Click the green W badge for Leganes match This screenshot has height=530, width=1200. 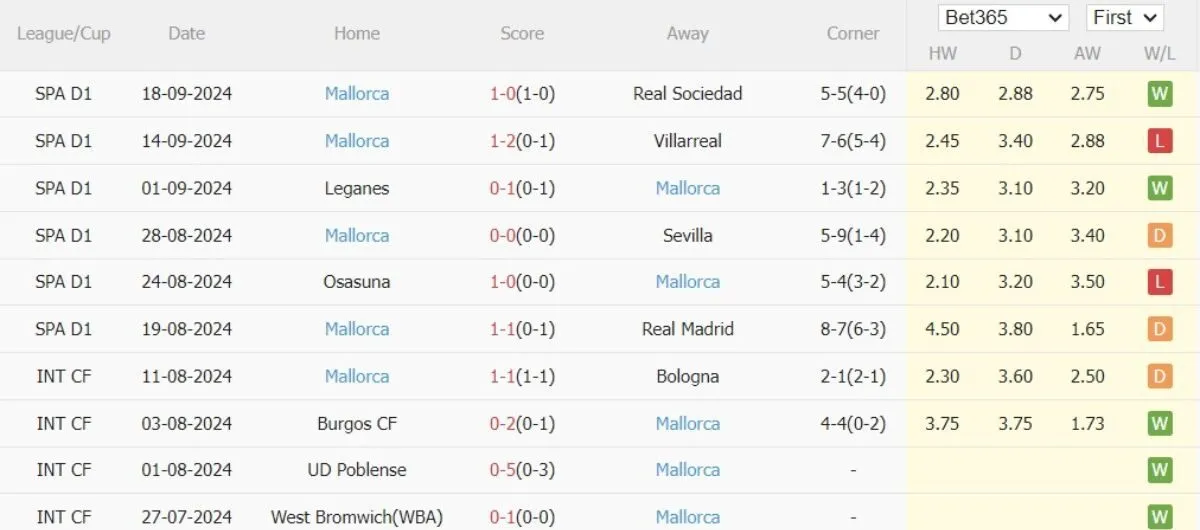[x=1159, y=188]
